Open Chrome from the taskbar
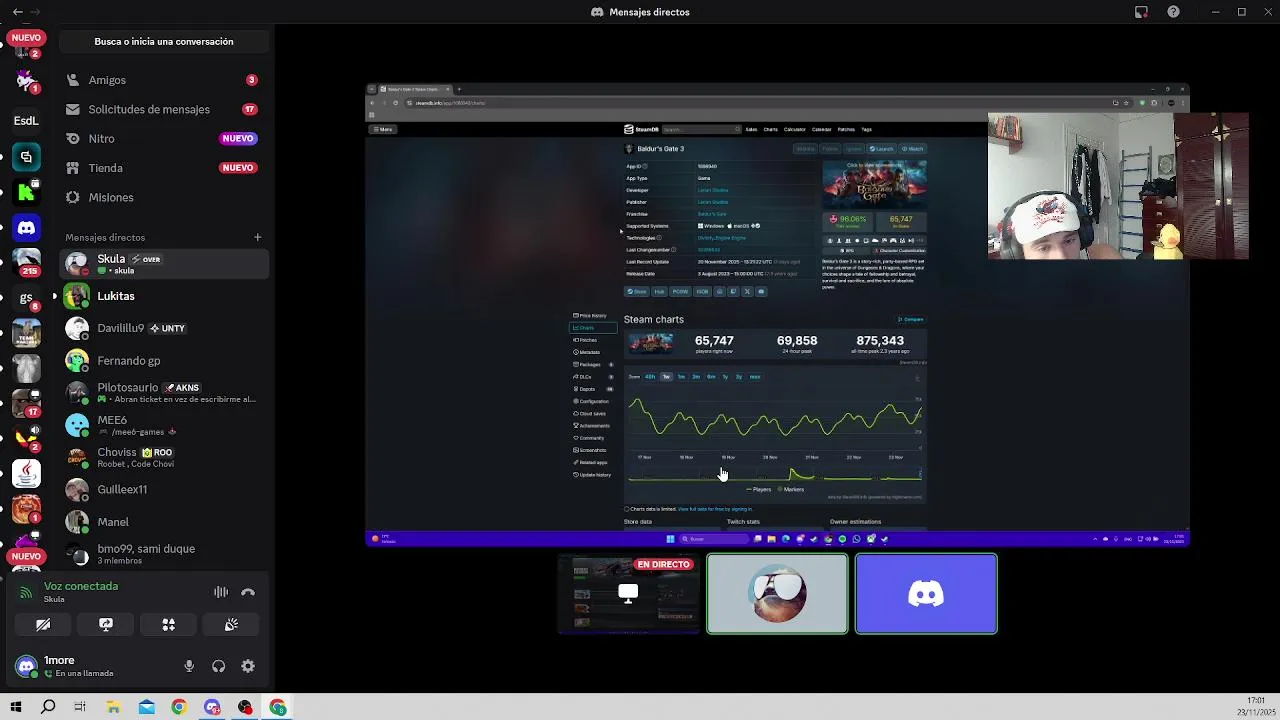Screen dimensions: 1280x720 pyautogui.click(x=179, y=707)
